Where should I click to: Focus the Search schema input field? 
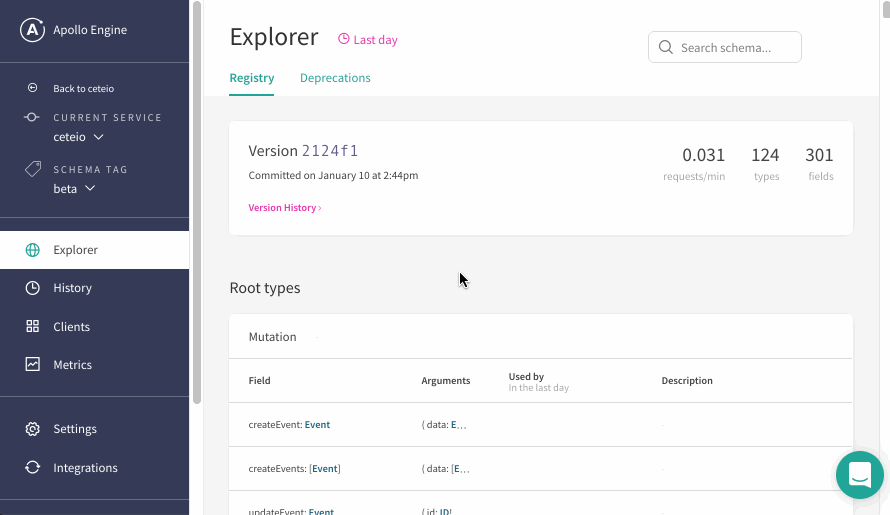click(735, 48)
